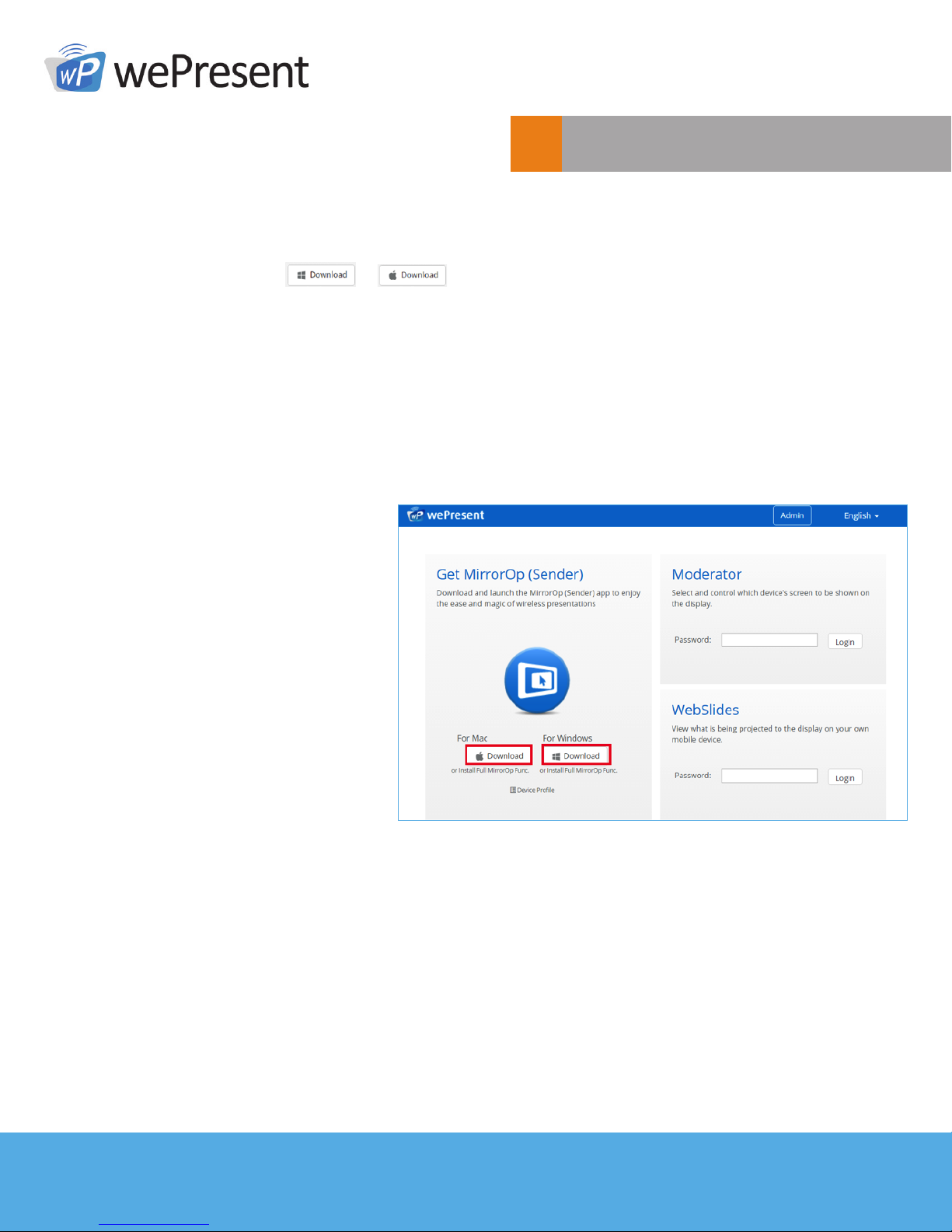
Task: Open the Device Profile link
Action: (532, 790)
